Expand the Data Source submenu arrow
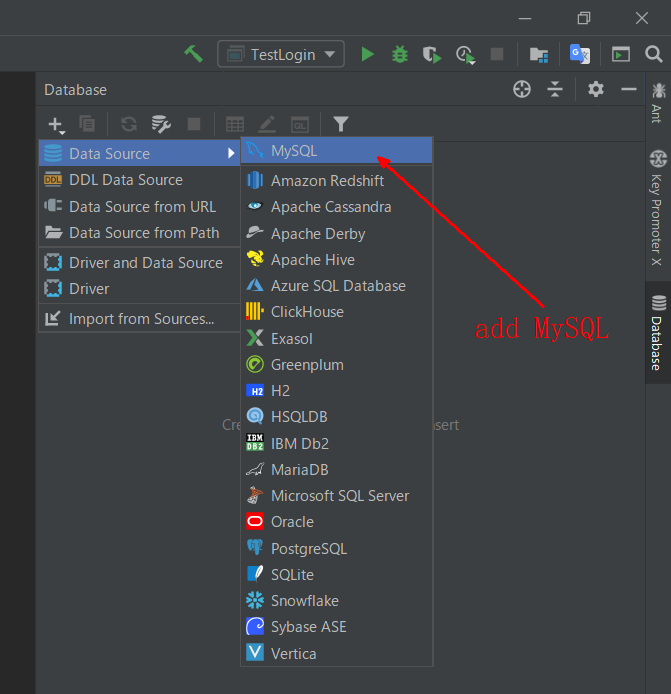The height and width of the screenshot is (694, 671). coord(231,153)
